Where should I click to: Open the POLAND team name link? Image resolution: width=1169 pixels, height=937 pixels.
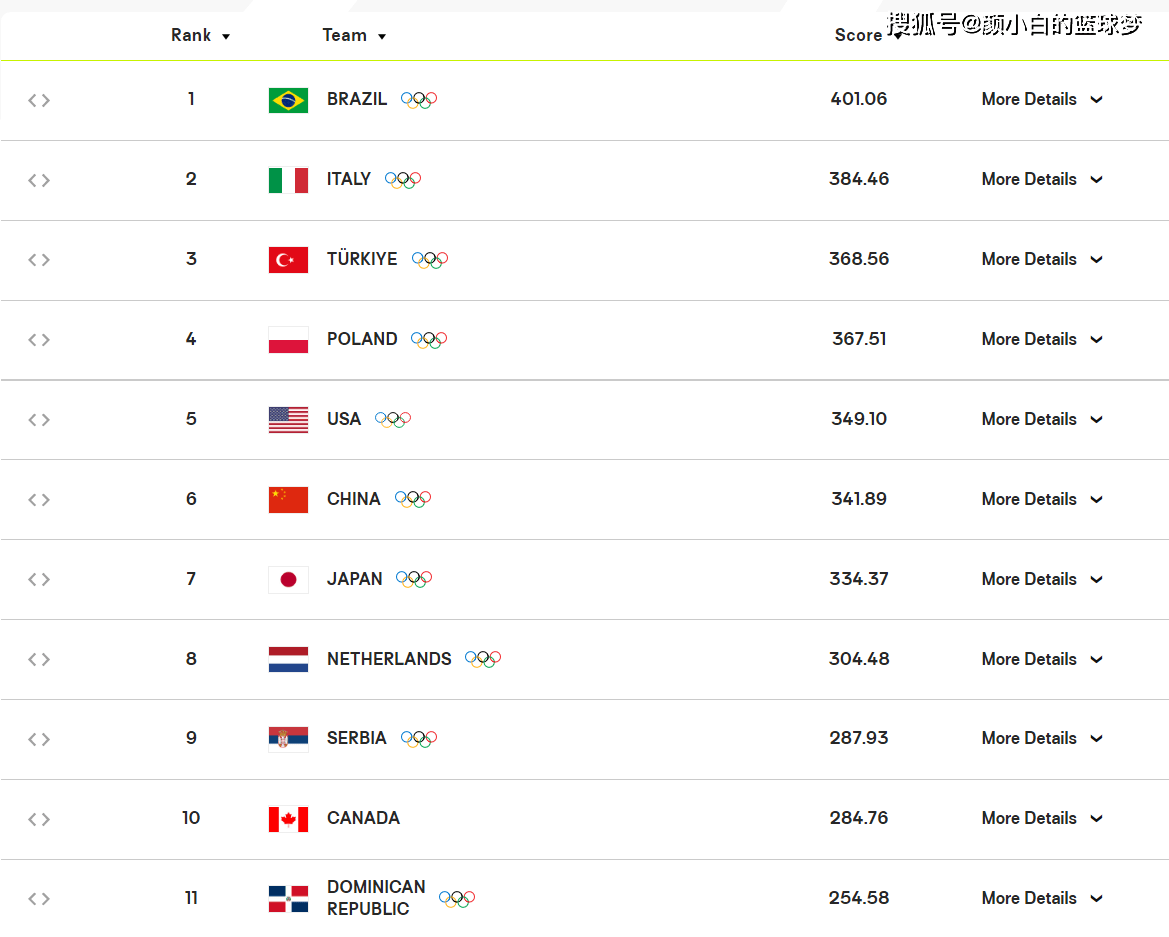click(x=362, y=339)
